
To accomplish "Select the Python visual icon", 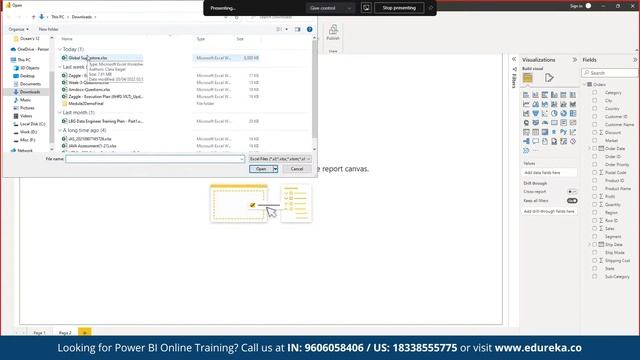I will [x=563, y=132].
